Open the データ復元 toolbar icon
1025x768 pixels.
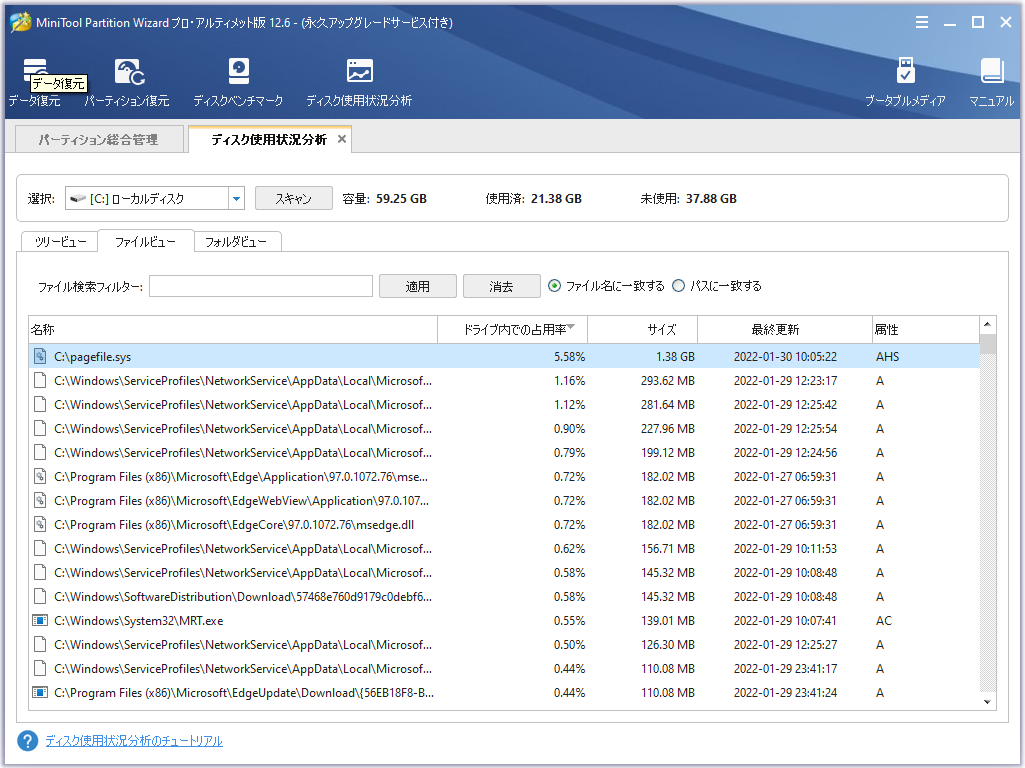tap(35, 82)
